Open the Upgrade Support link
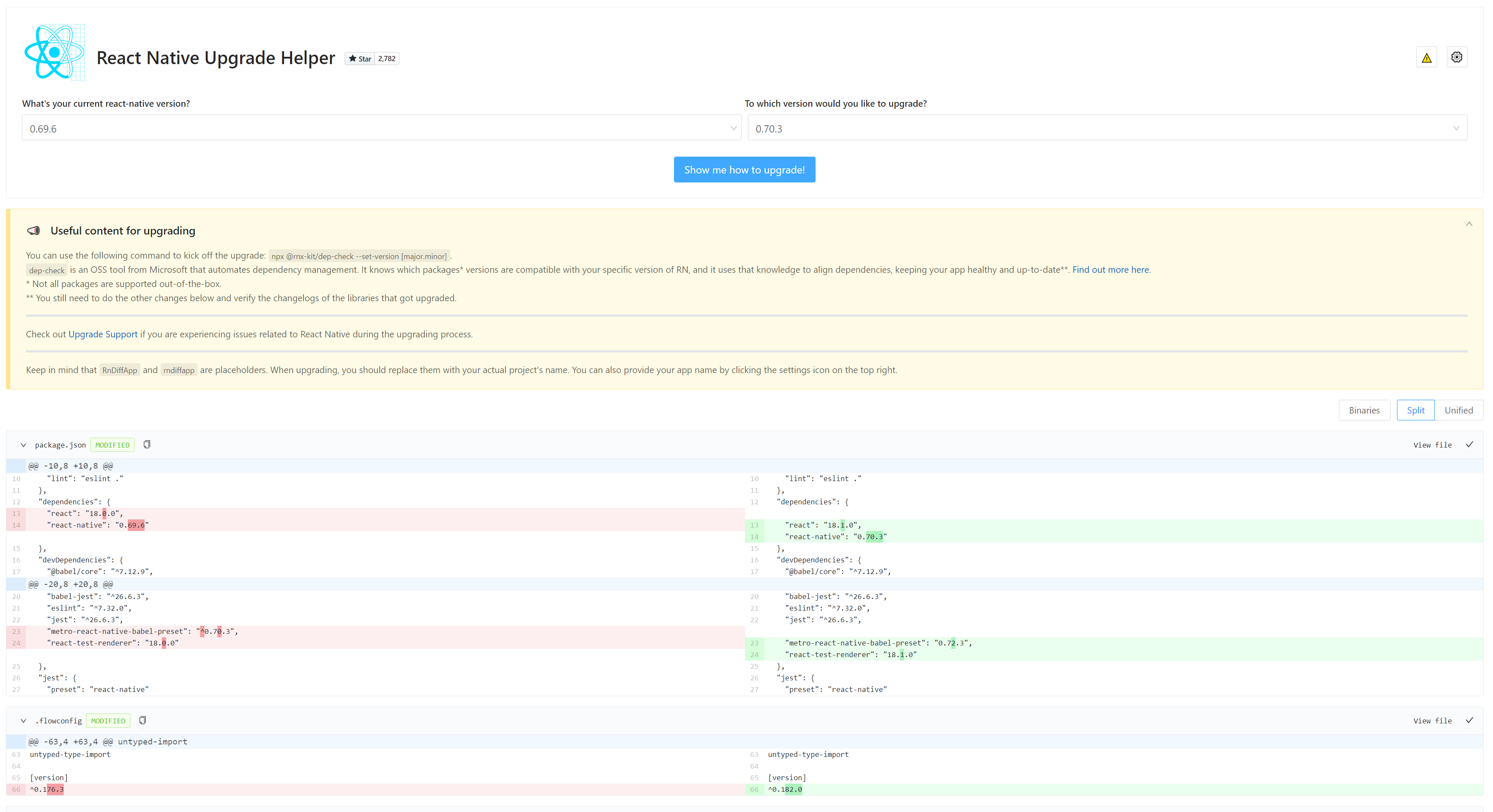The height and width of the screenshot is (812, 1493). tap(102, 334)
